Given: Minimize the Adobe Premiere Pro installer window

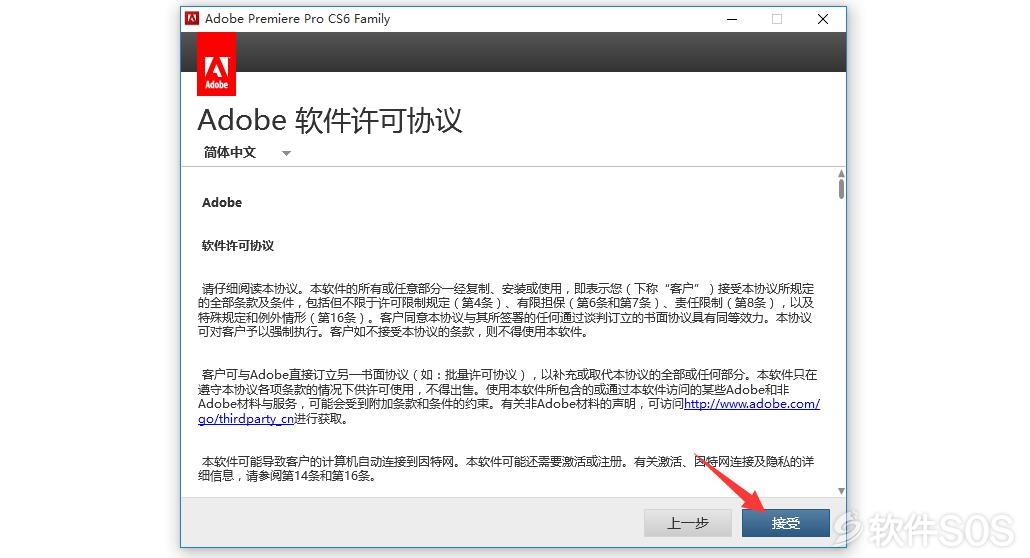Looking at the screenshot, I should coord(732,19).
